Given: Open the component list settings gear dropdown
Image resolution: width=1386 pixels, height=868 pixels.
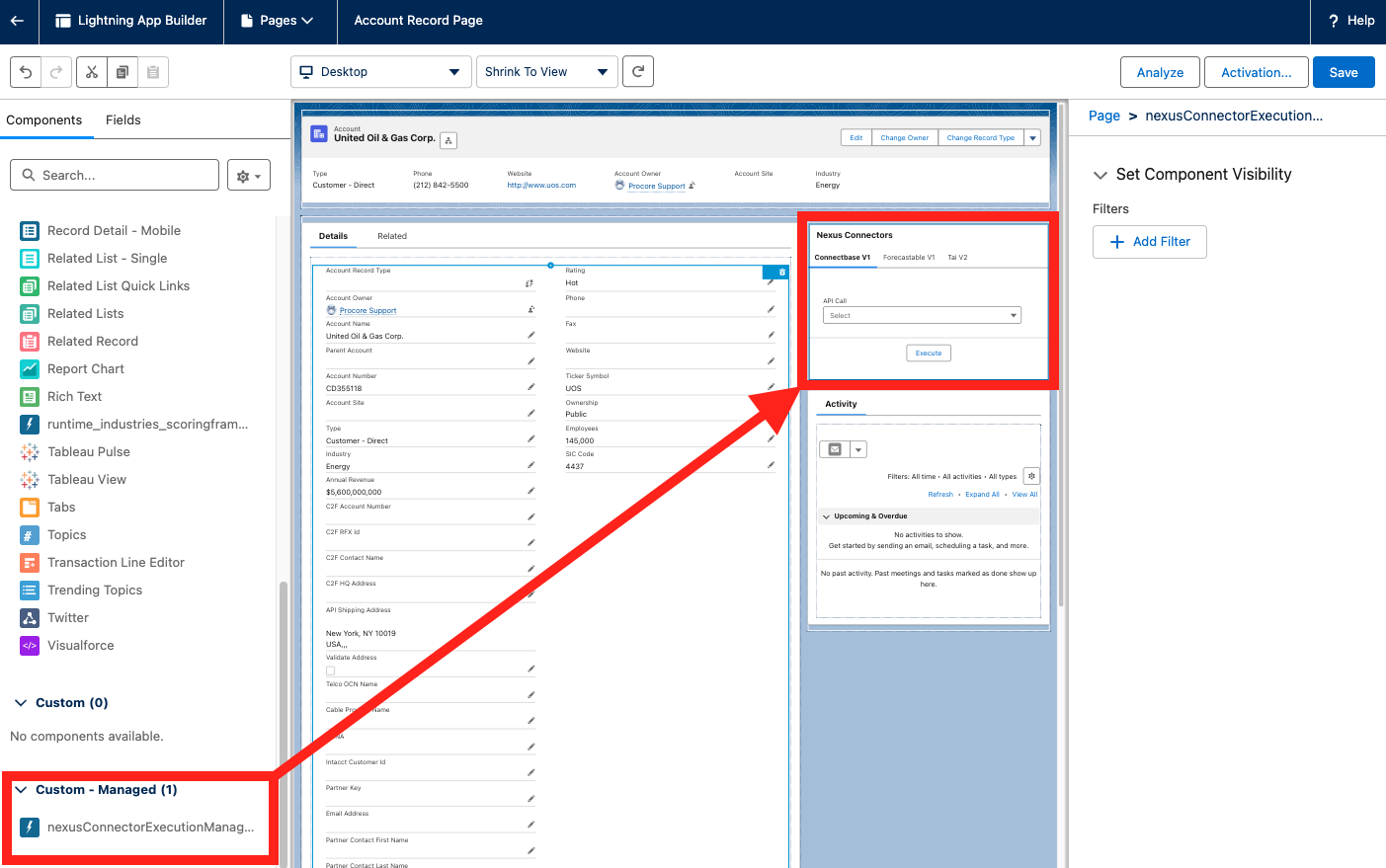Looking at the screenshot, I should tap(248, 176).
